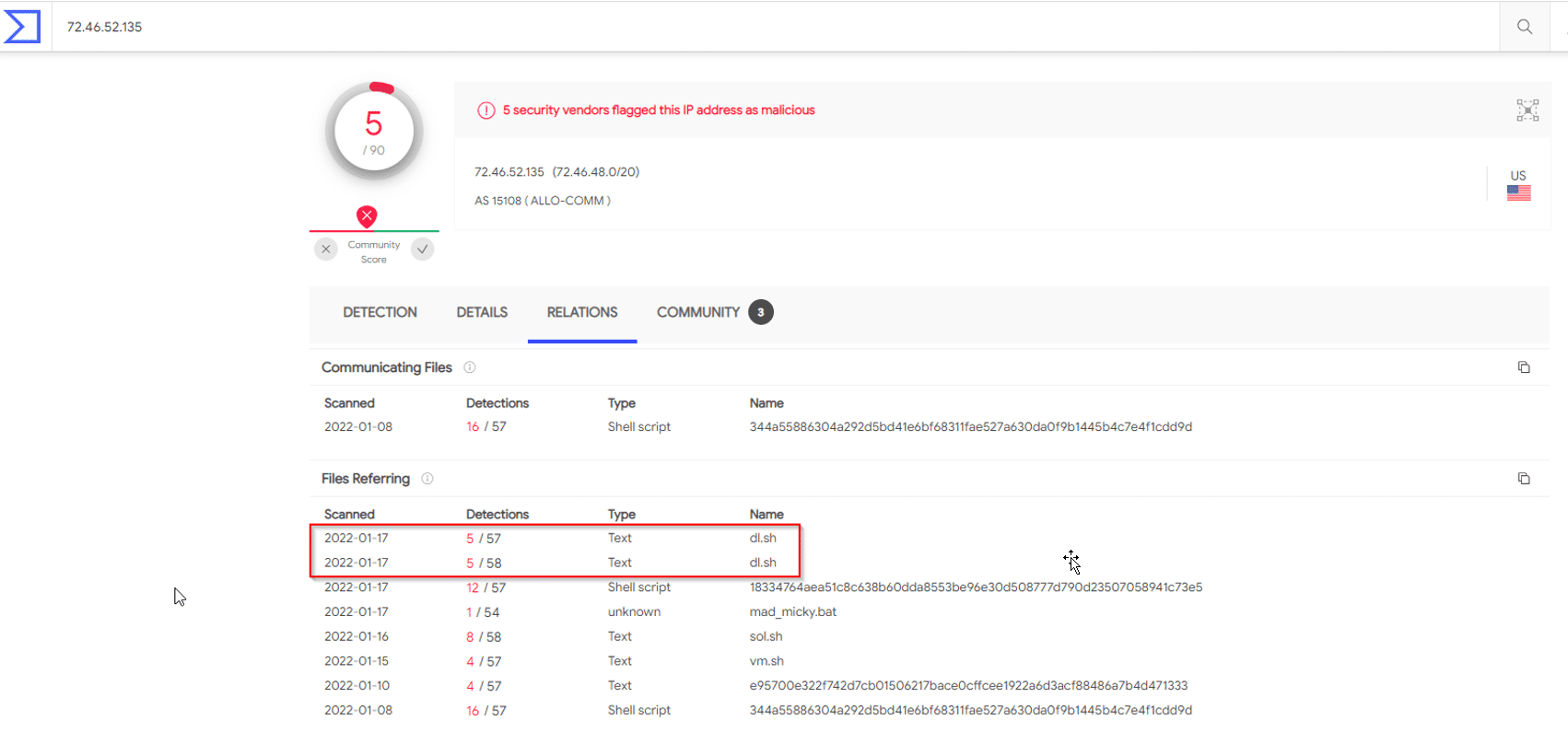The height and width of the screenshot is (732, 1568).
Task: Open the COMMUNITY tab
Action: pyautogui.click(x=698, y=313)
